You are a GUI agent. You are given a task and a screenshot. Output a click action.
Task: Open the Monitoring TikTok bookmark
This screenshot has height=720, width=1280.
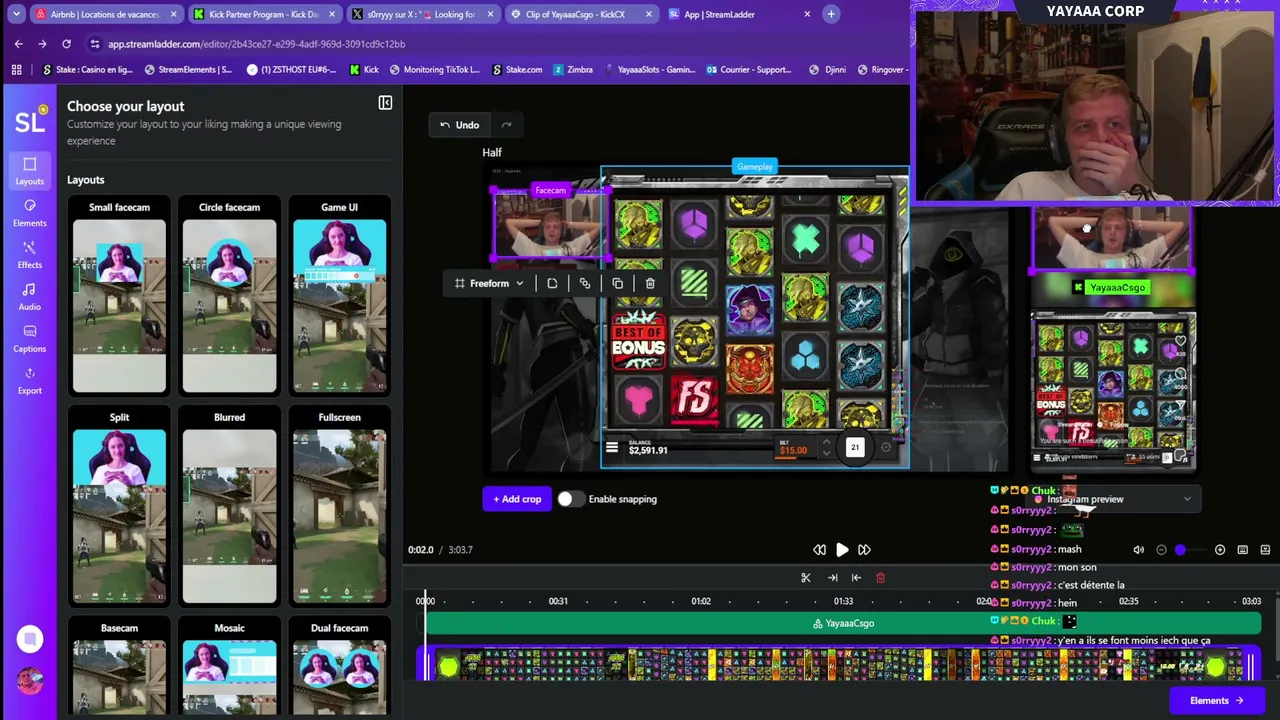(x=435, y=70)
